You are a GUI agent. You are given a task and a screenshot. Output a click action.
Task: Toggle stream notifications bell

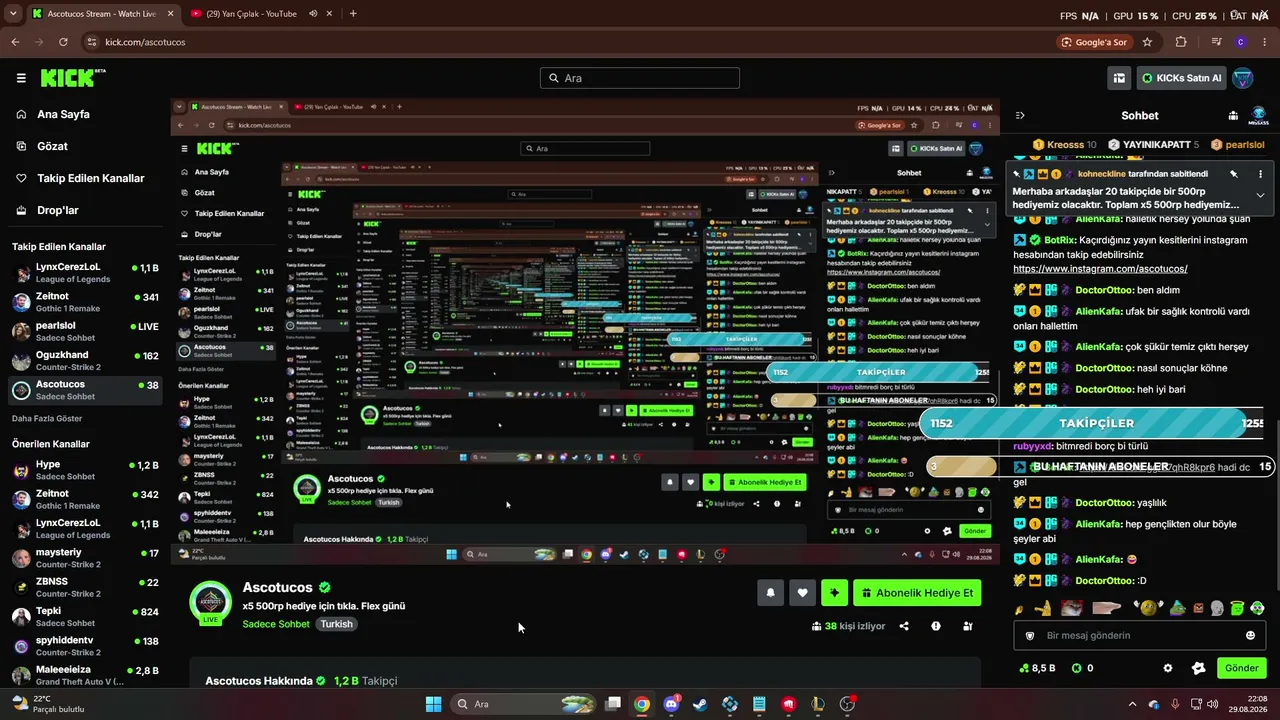770,593
